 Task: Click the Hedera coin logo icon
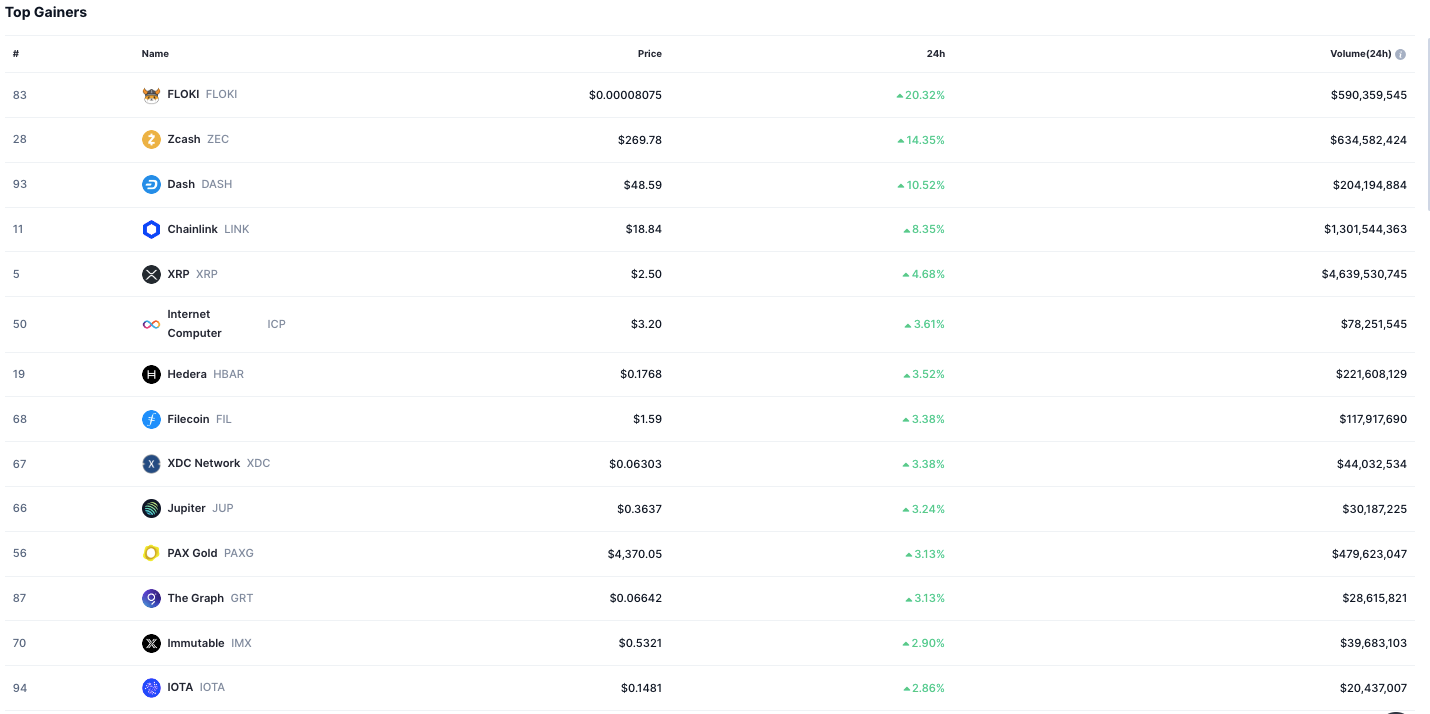(x=151, y=375)
